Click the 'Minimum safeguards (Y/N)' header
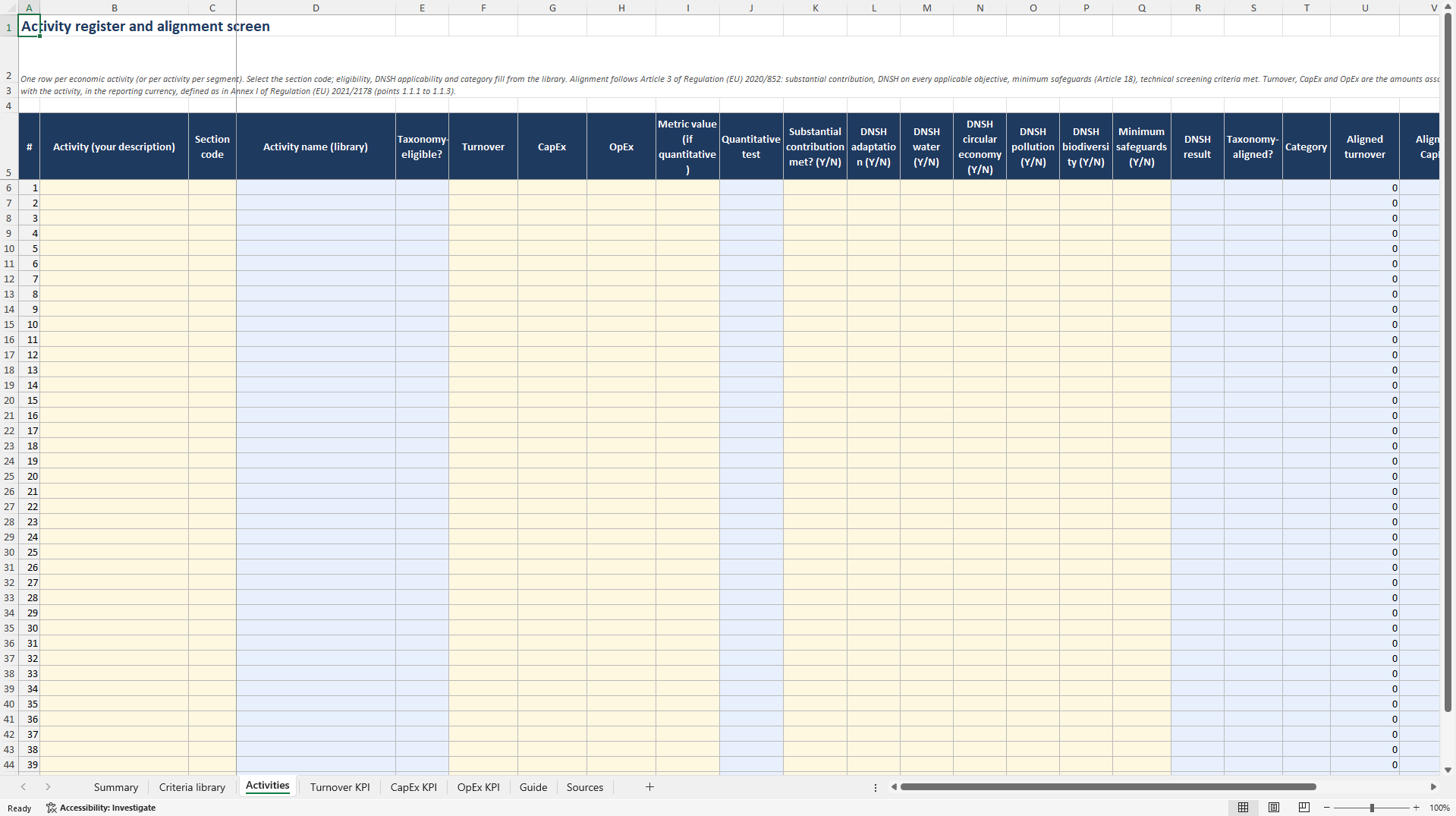The width and height of the screenshot is (1456, 816). point(1141,147)
